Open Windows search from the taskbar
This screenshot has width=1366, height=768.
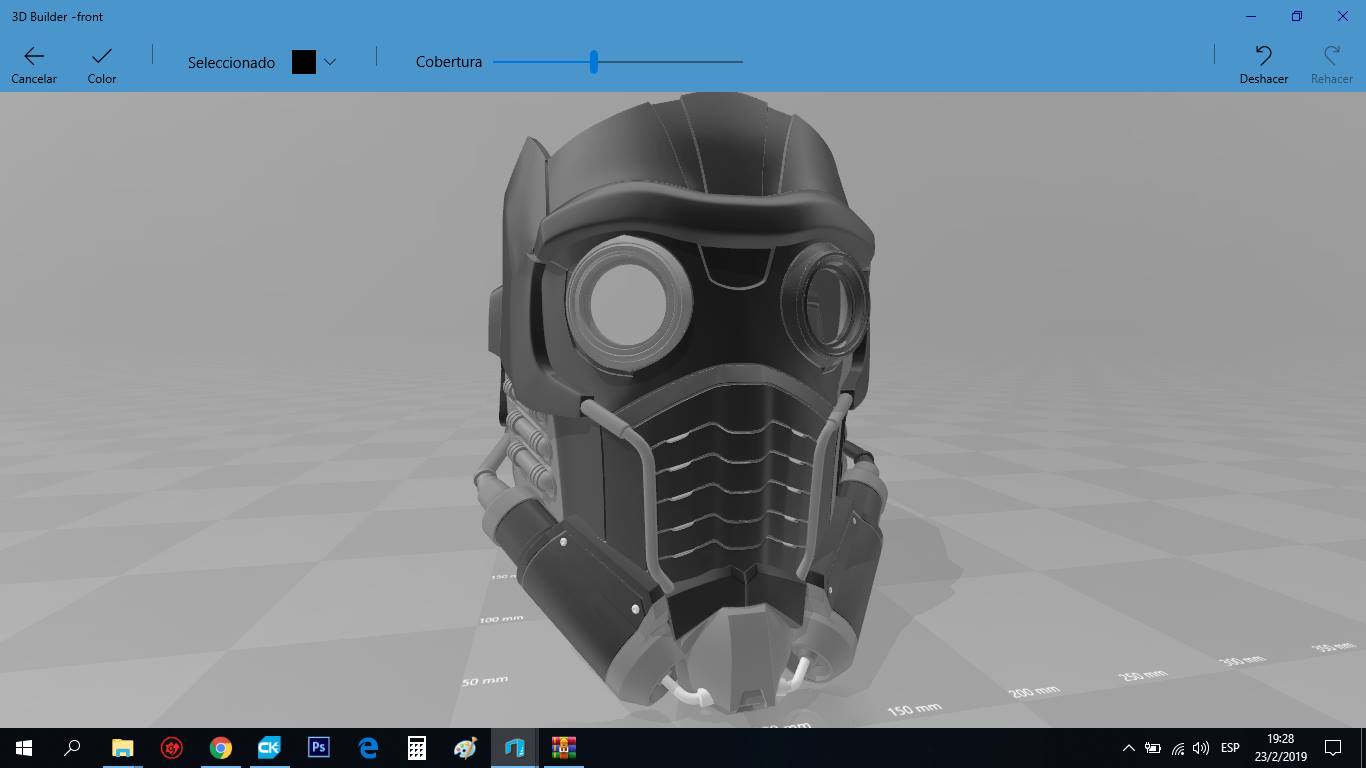pos(72,748)
